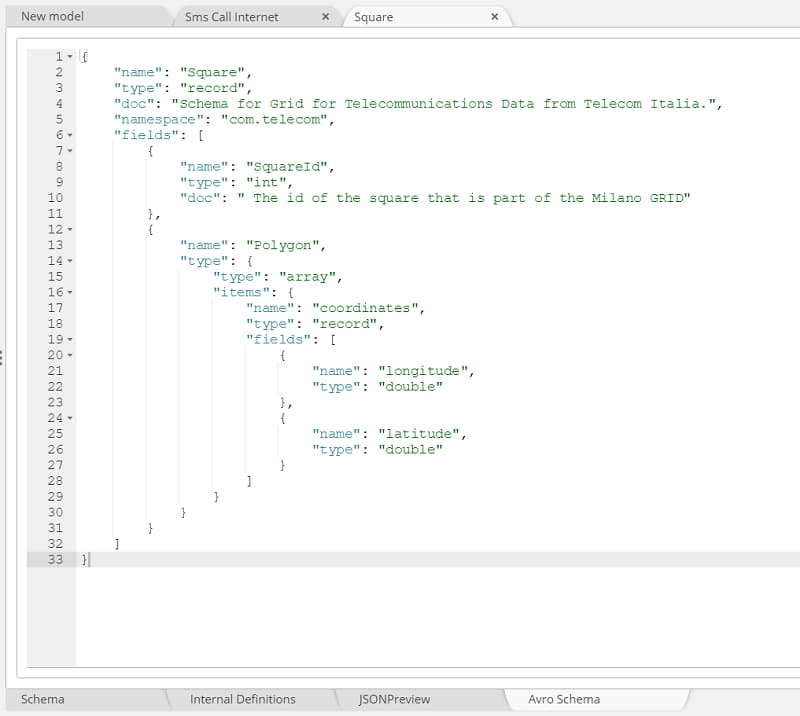Collapse the latitude object at line 24
The image size is (800, 716).
(70, 418)
